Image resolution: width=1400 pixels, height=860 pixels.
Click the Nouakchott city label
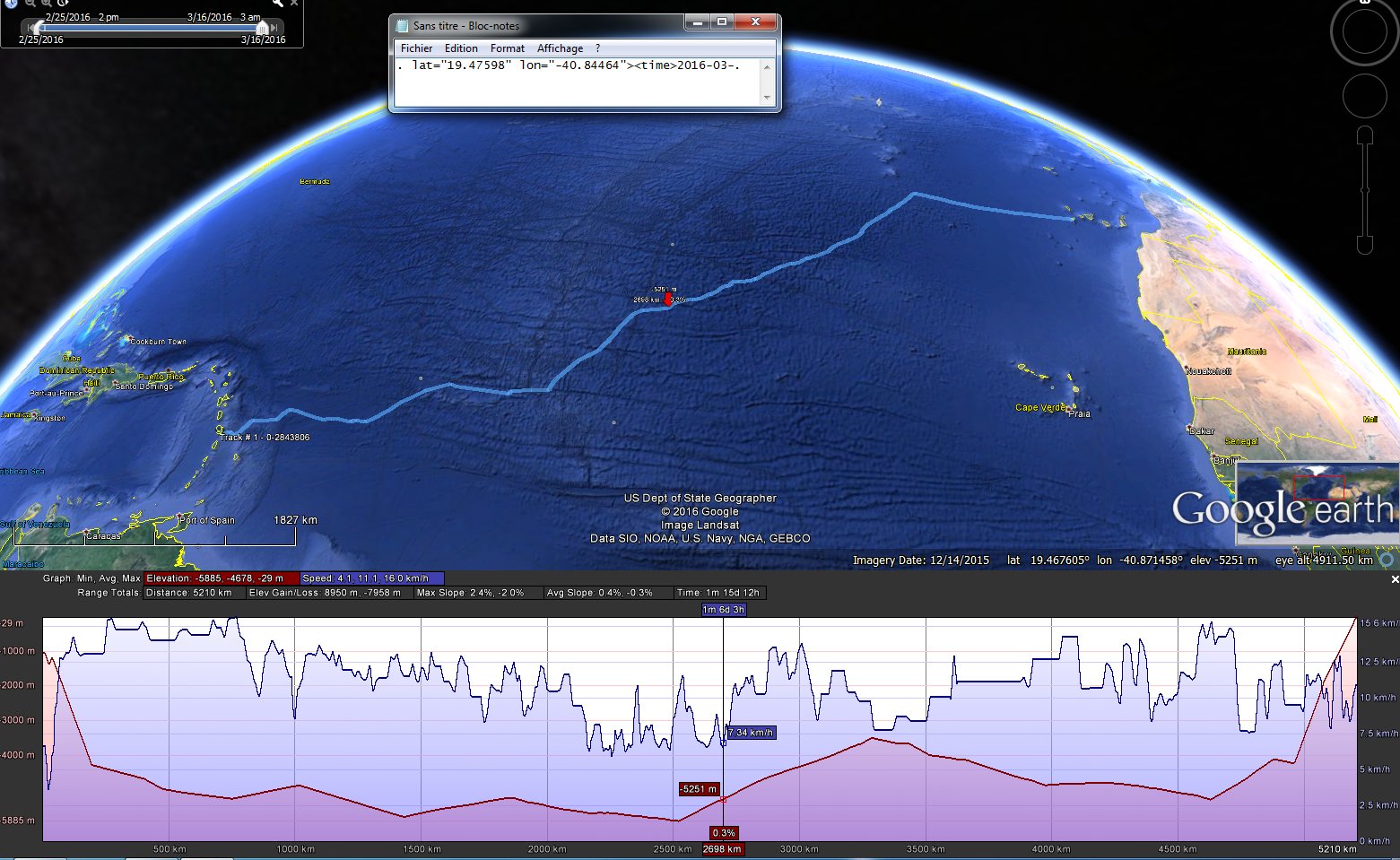[x=1209, y=371]
